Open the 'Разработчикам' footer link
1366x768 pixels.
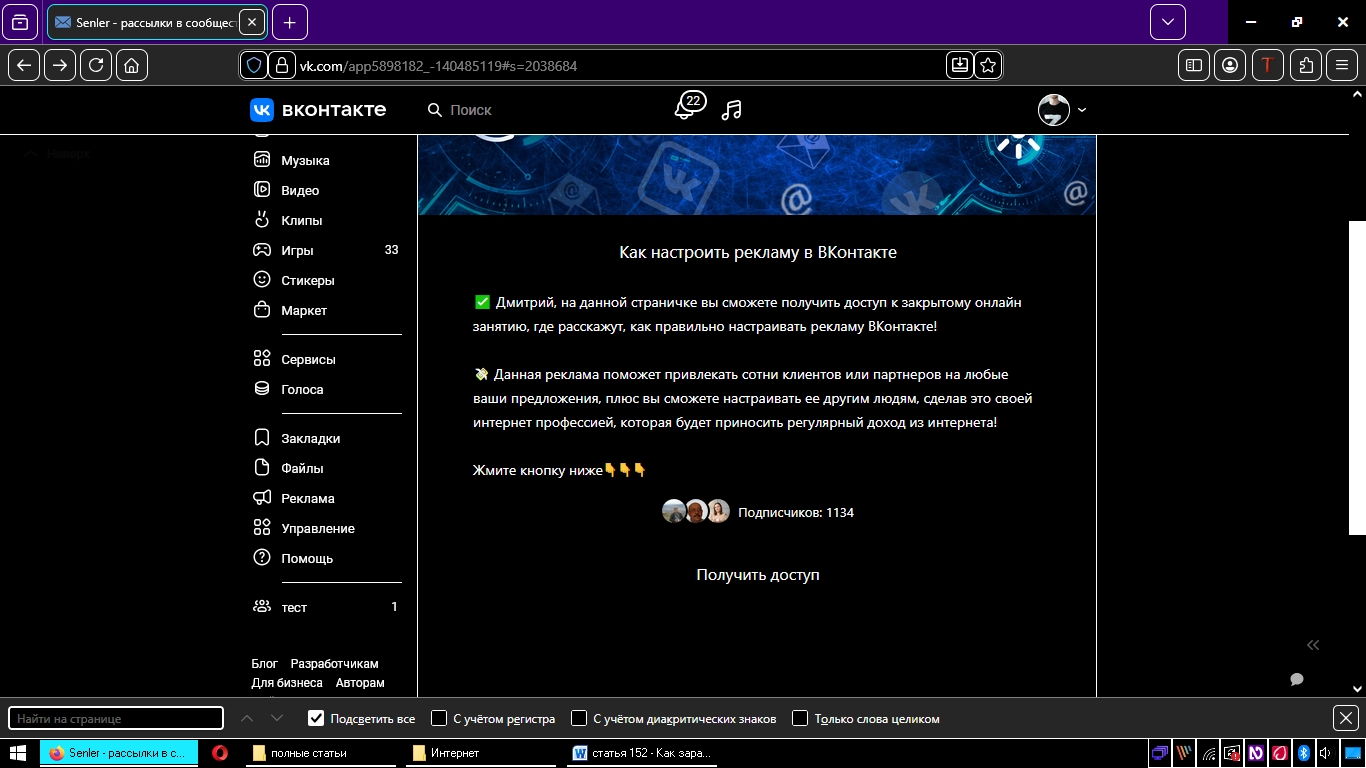click(334, 664)
